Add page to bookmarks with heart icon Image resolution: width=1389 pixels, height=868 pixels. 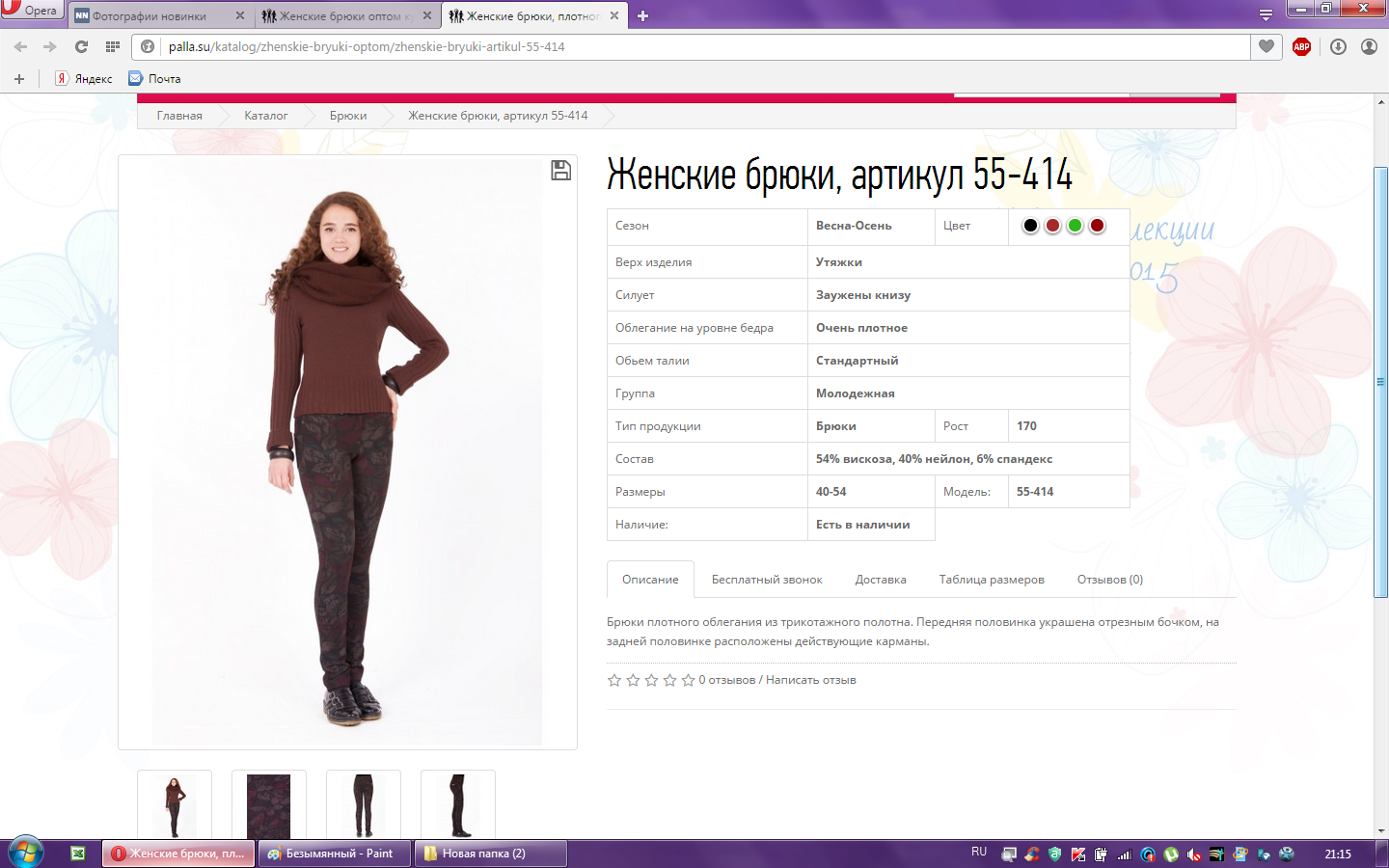click(x=1266, y=46)
